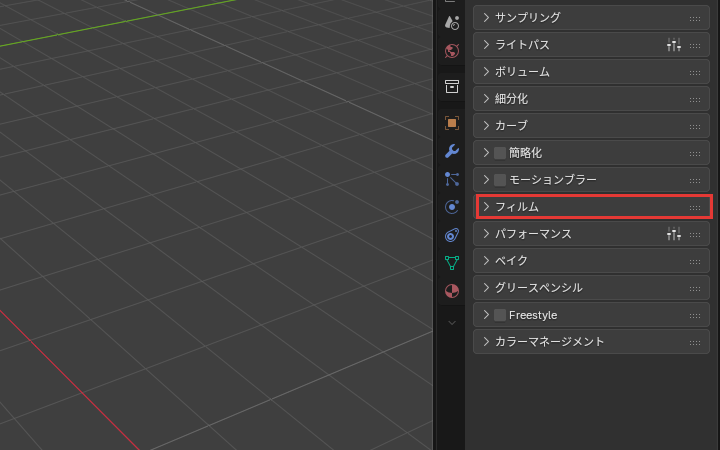Click the 簡略化 panel drag handle

pos(695,154)
